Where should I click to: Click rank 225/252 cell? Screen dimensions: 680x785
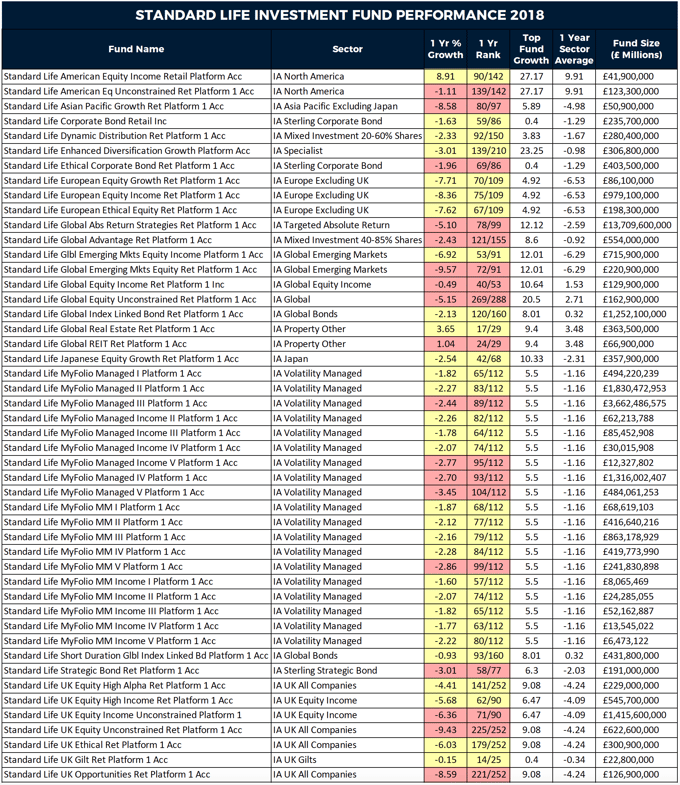[x=488, y=730]
